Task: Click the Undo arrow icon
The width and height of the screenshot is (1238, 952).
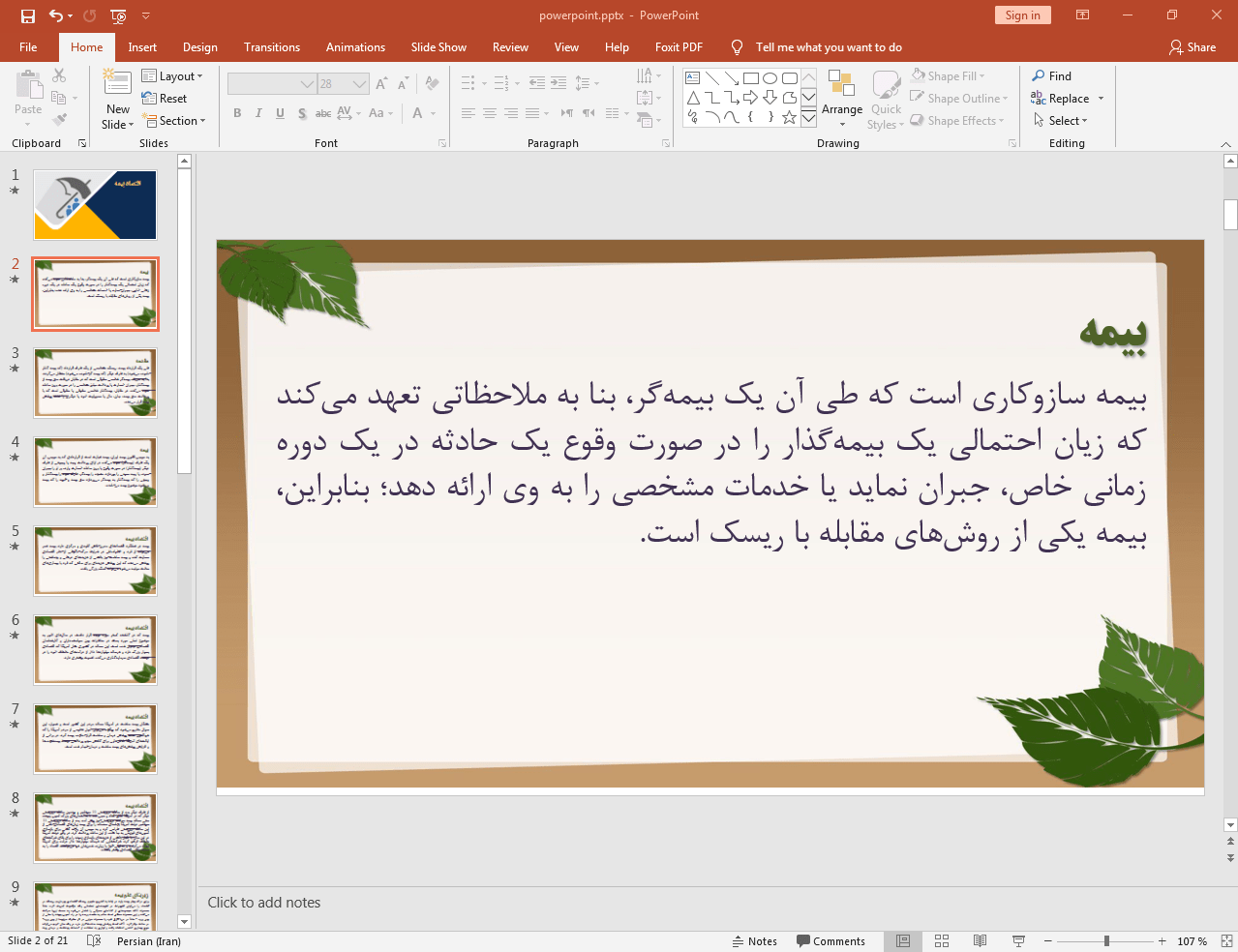Action: (56, 15)
